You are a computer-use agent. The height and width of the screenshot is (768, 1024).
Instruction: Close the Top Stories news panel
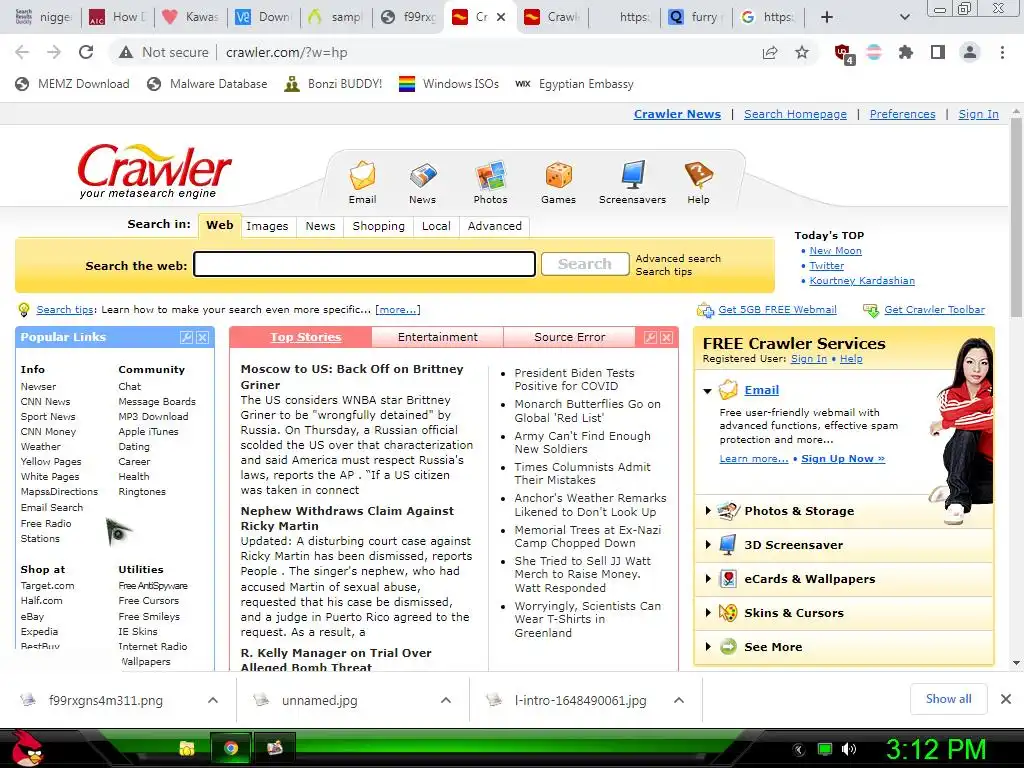point(666,337)
